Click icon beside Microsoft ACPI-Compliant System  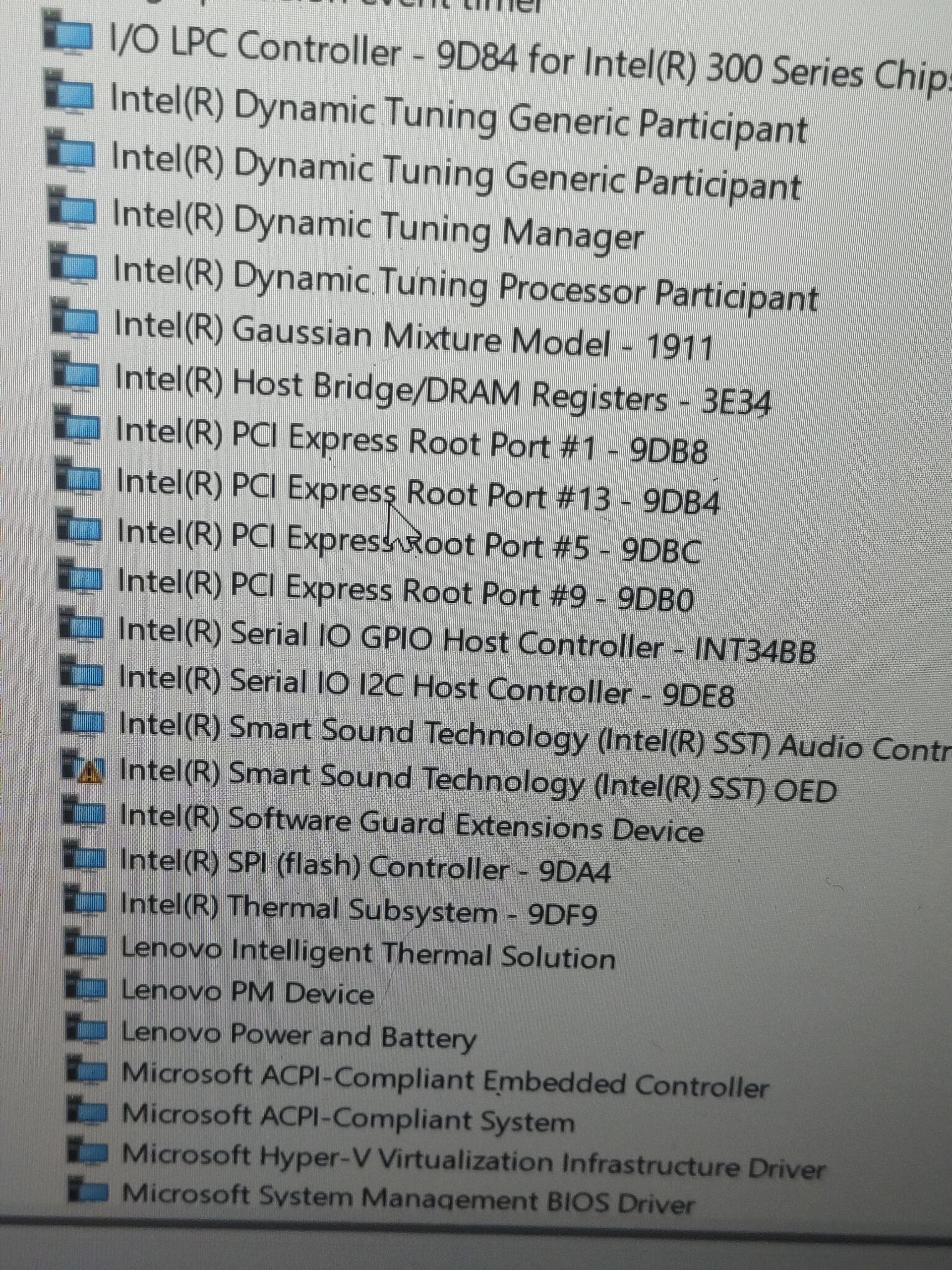point(88,1110)
